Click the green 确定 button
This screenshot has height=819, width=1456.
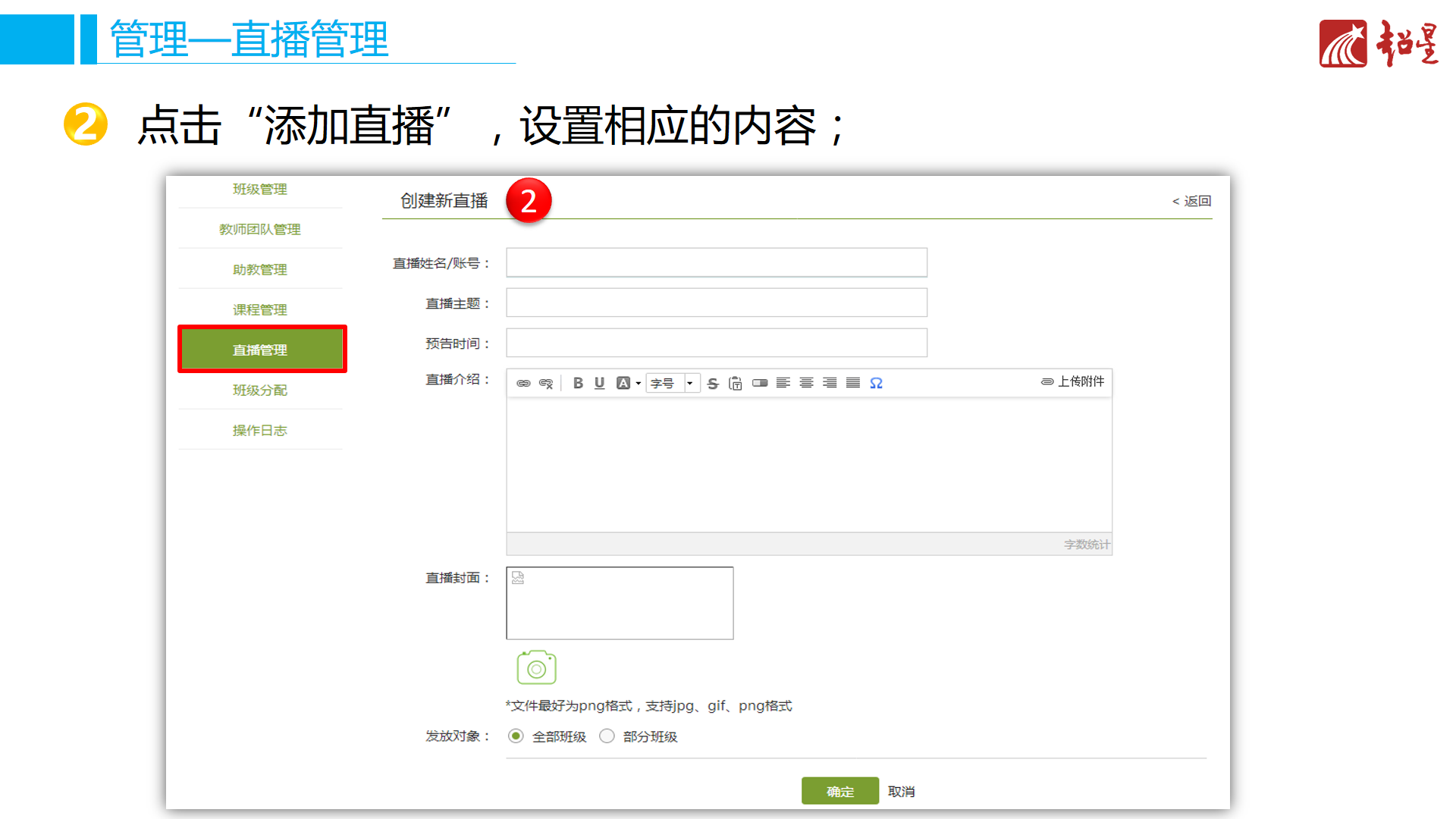pos(839,791)
